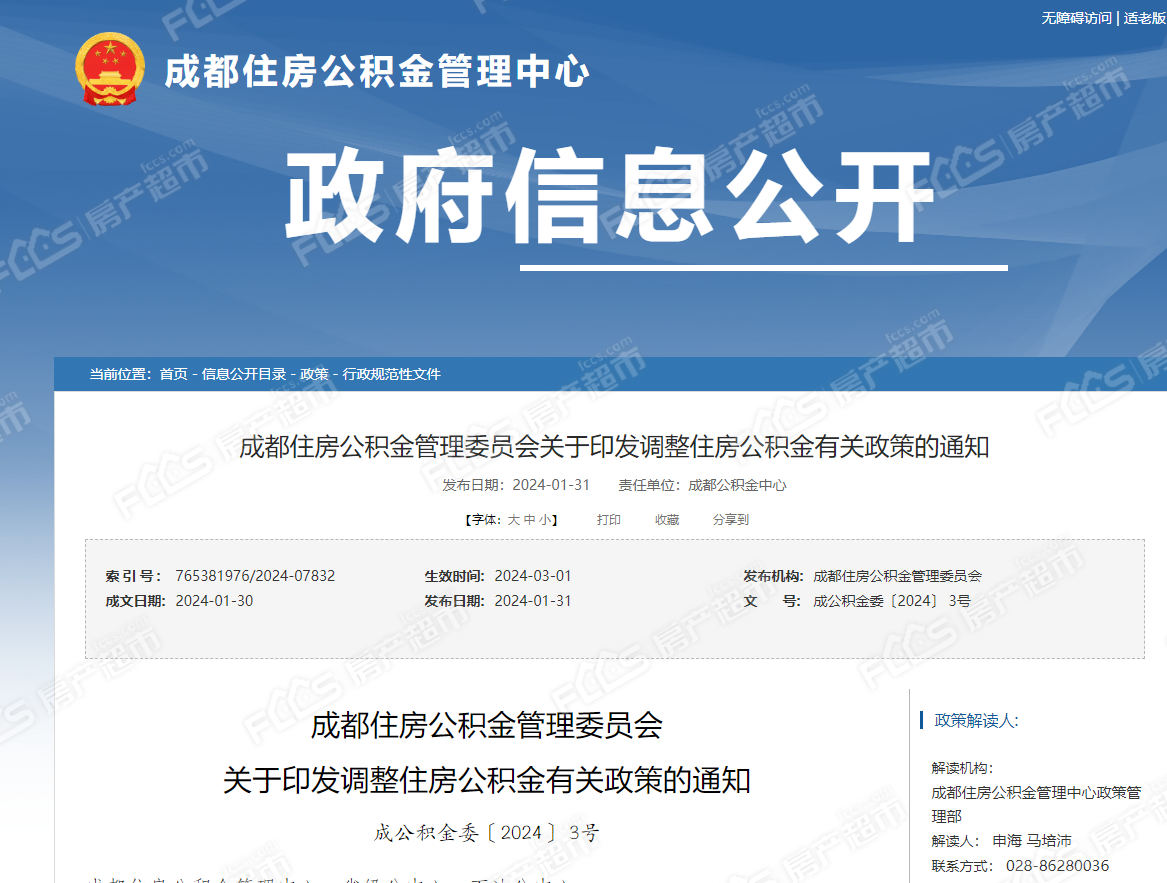Click the 打印 print button

(608, 519)
